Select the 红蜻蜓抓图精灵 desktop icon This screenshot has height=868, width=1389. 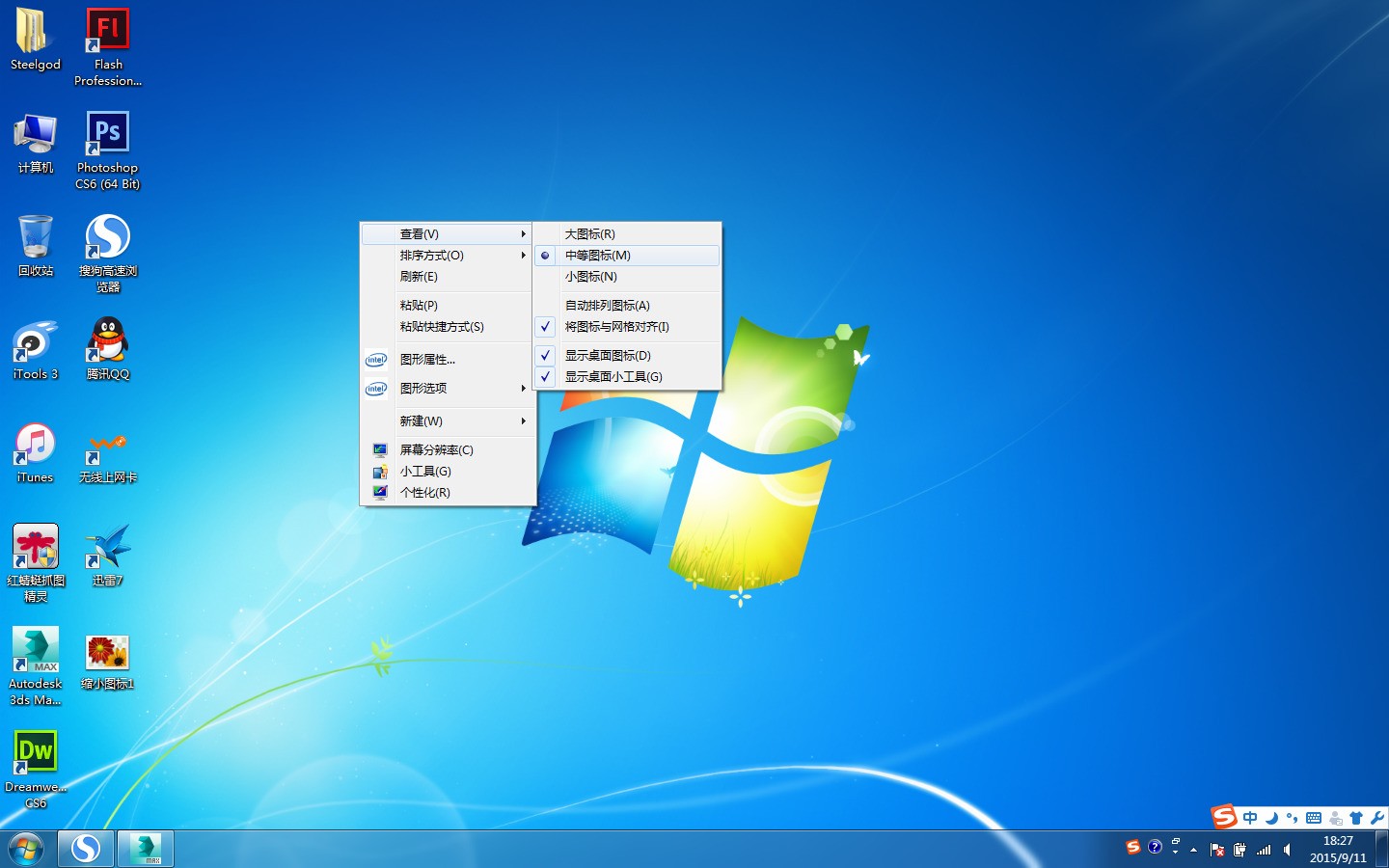tap(35, 563)
